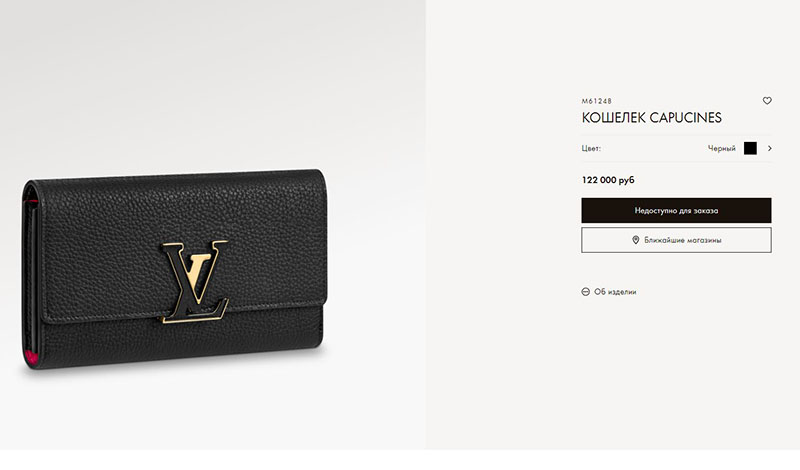Click the Черный color name
This screenshot has width=800, height=470.
[721, 149]
